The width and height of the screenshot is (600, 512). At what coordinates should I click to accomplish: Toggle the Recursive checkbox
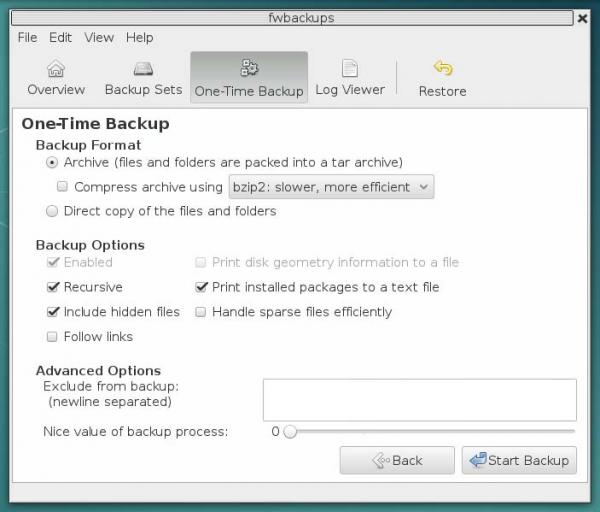pos(52,287)
